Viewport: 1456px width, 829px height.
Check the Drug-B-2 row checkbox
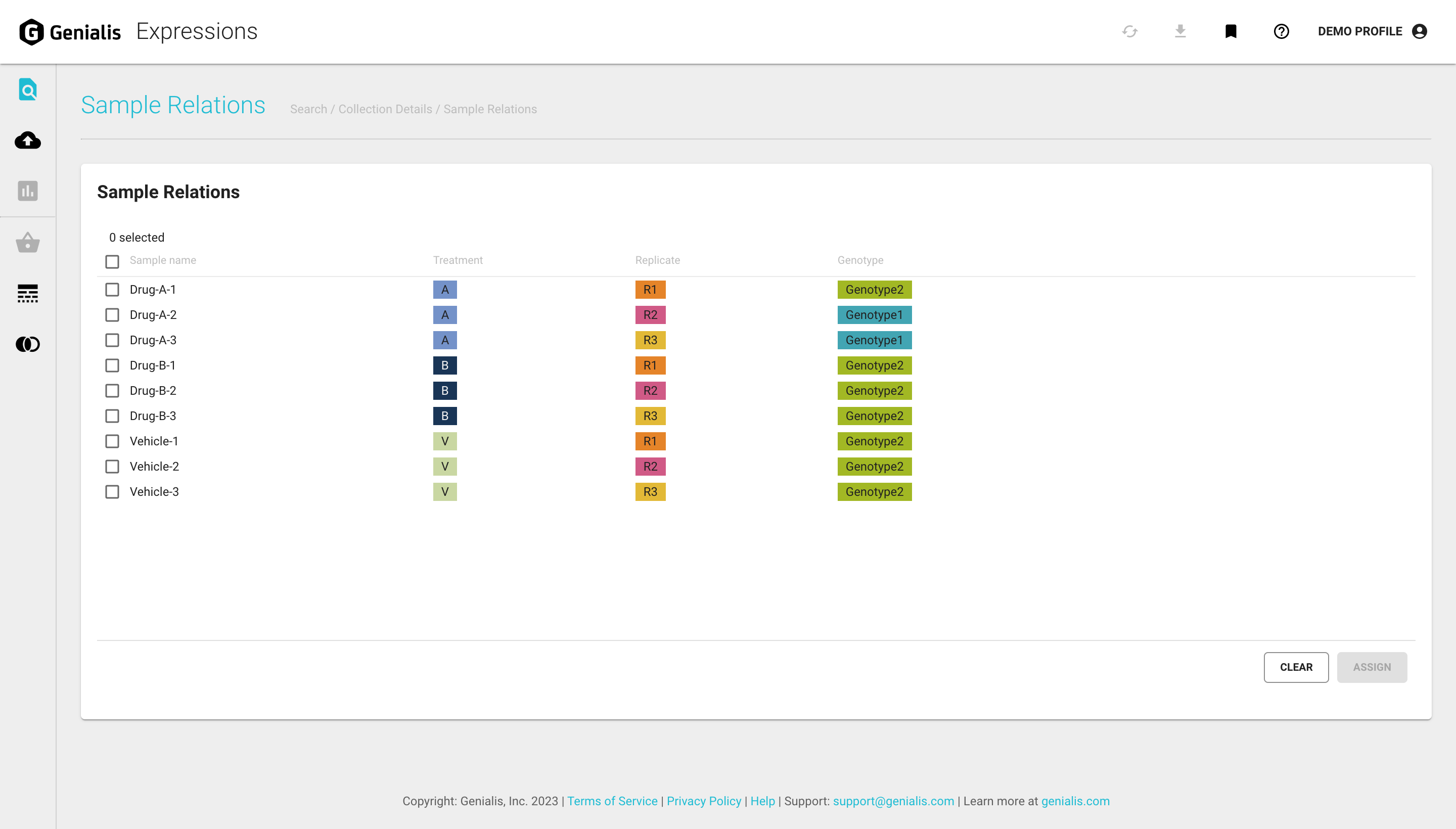click(x=112, y=391)
